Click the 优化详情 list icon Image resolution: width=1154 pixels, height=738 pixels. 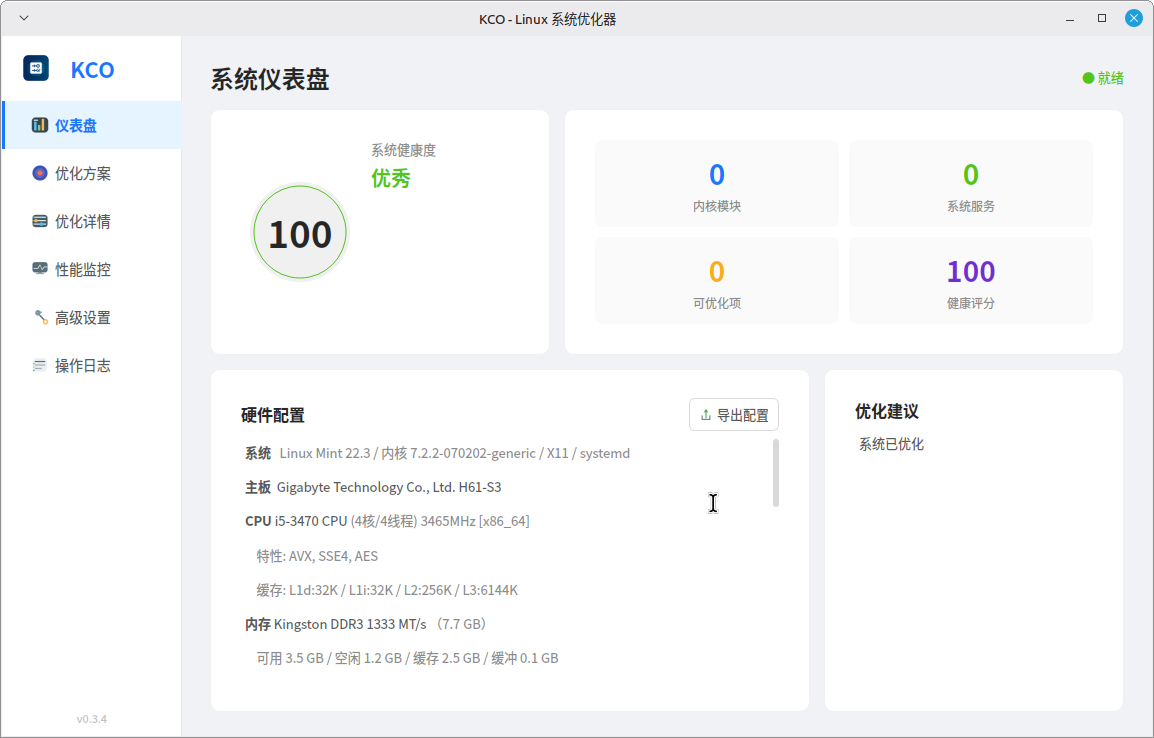pos(40,221)
